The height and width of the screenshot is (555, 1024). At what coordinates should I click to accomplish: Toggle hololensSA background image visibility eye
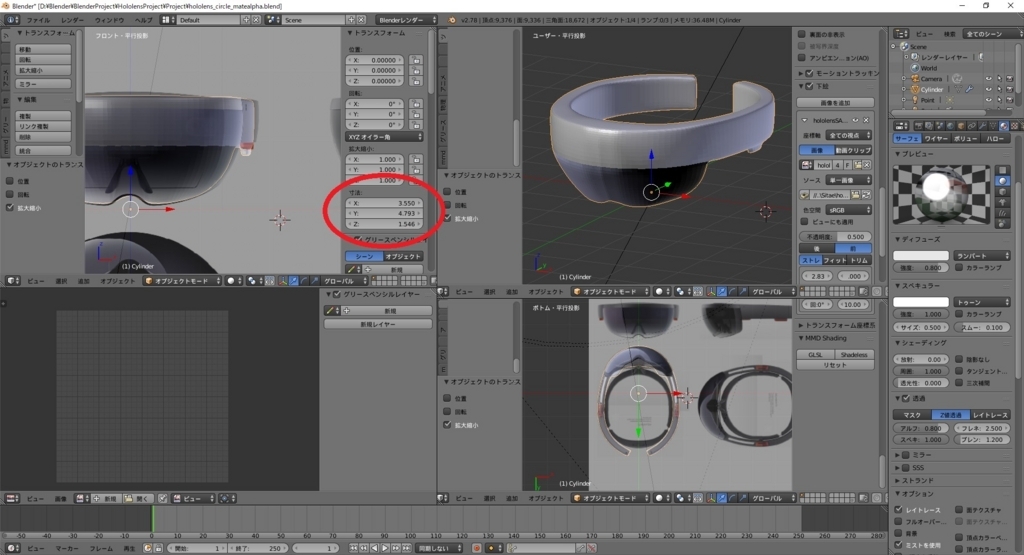856,120
